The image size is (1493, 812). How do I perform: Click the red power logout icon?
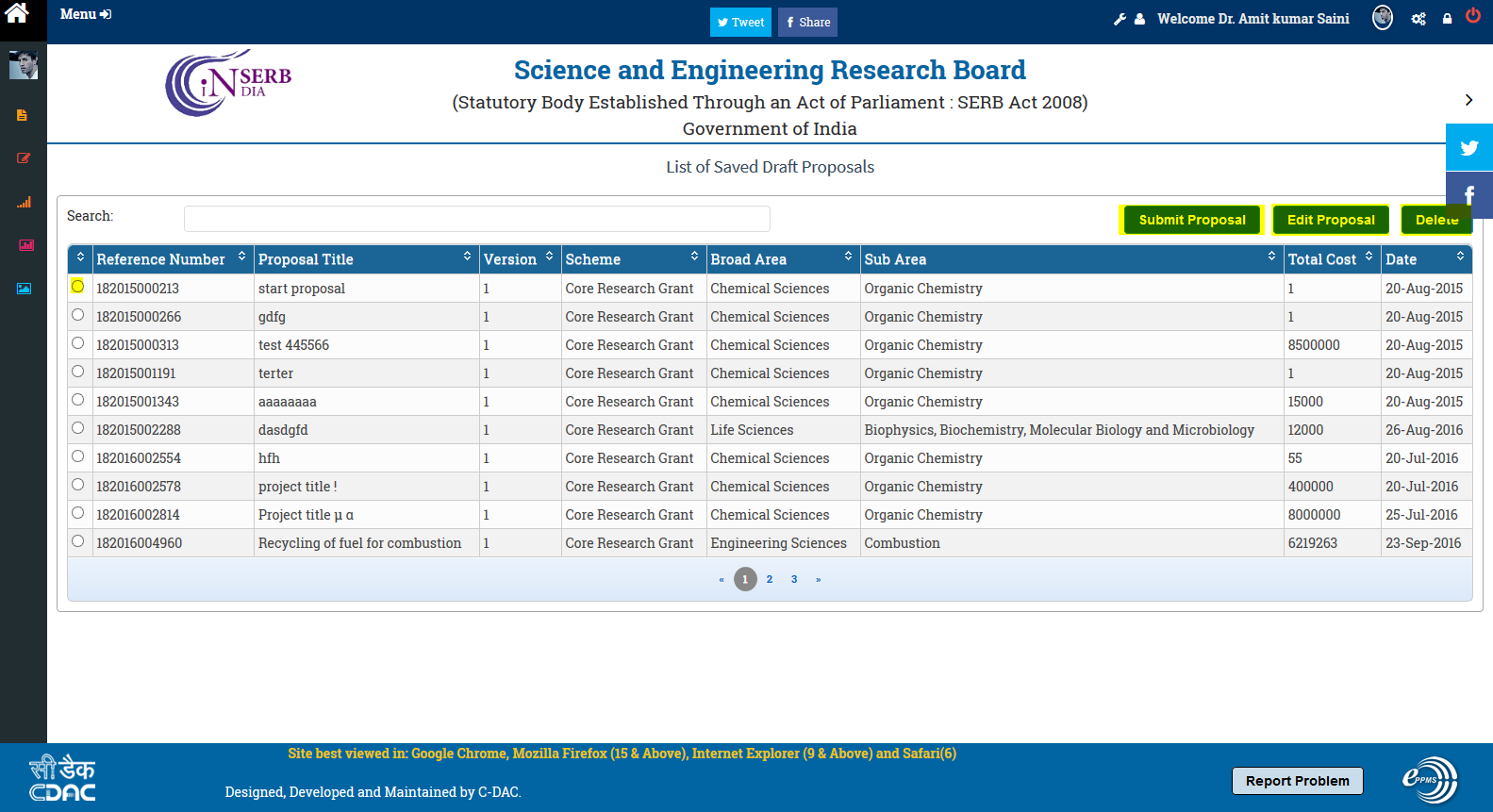pos(1472,16)
